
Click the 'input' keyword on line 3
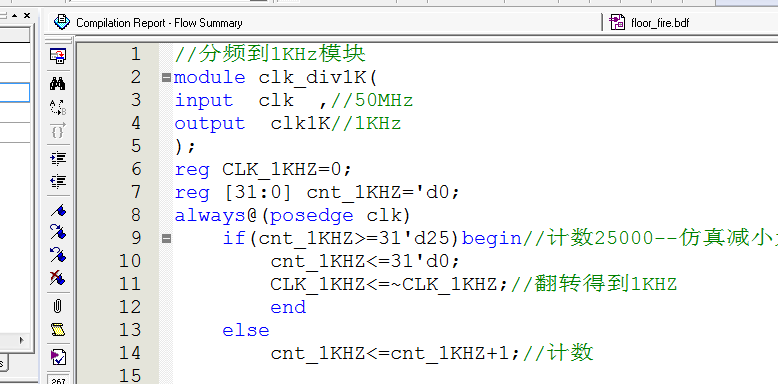click(x=204, y=101)
